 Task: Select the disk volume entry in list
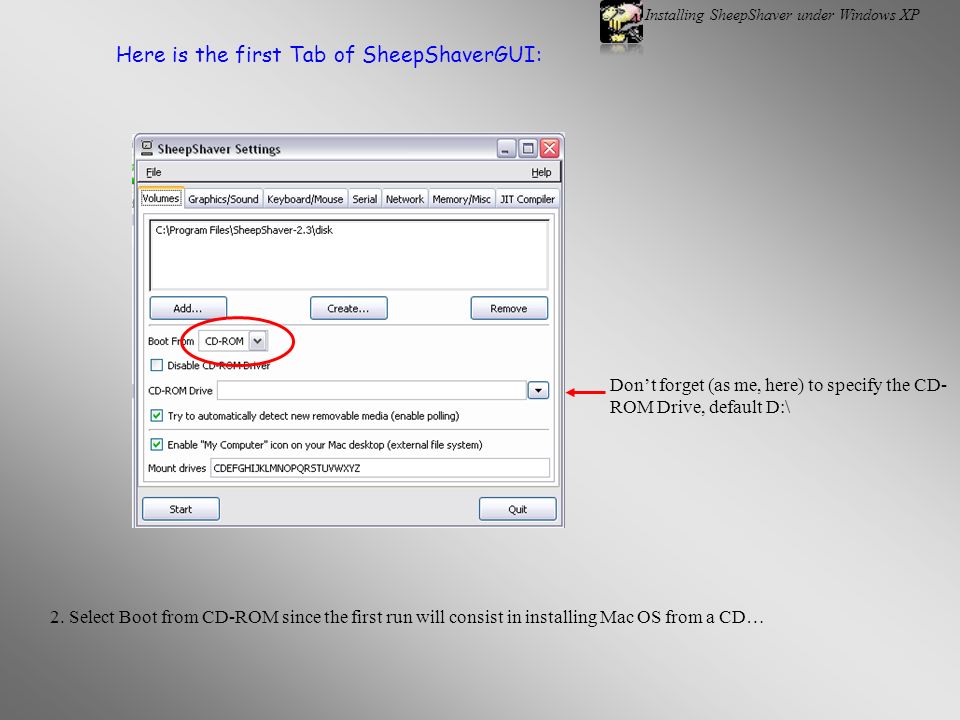pos(244,230)
